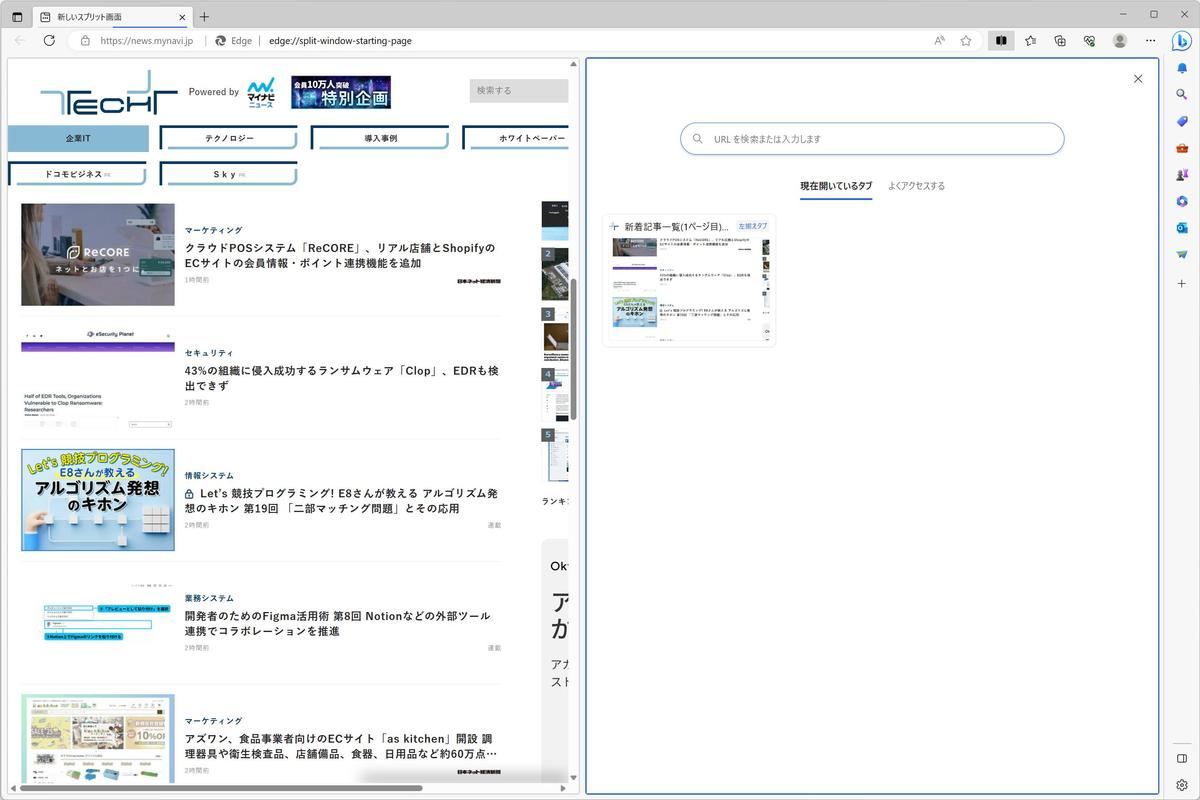Click the 検索する search field
The width and height of the screenshot is (1200, 800).
click(519, 90)
